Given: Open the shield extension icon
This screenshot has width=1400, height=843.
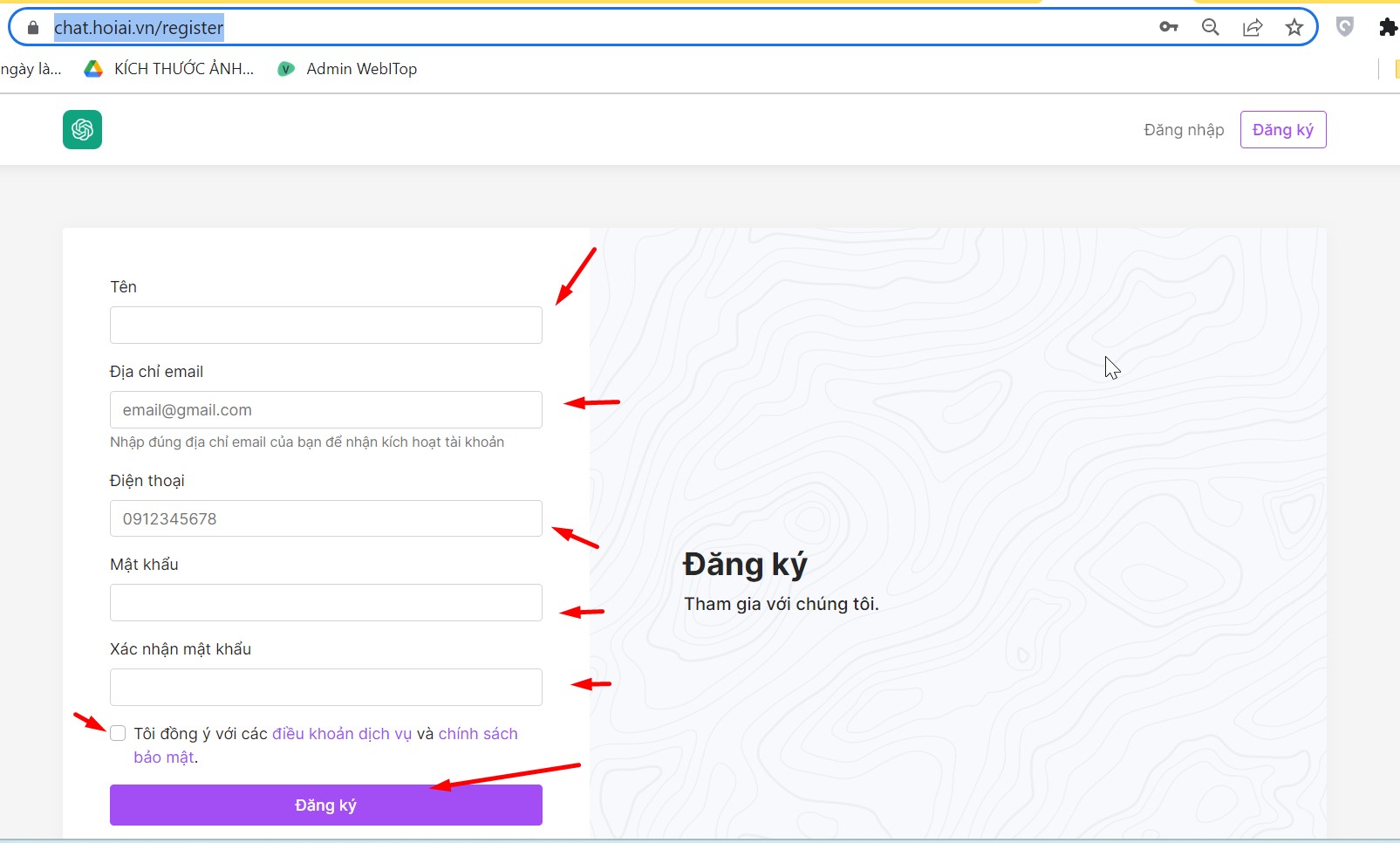Looking at the screenshot, I should 1345,27.
